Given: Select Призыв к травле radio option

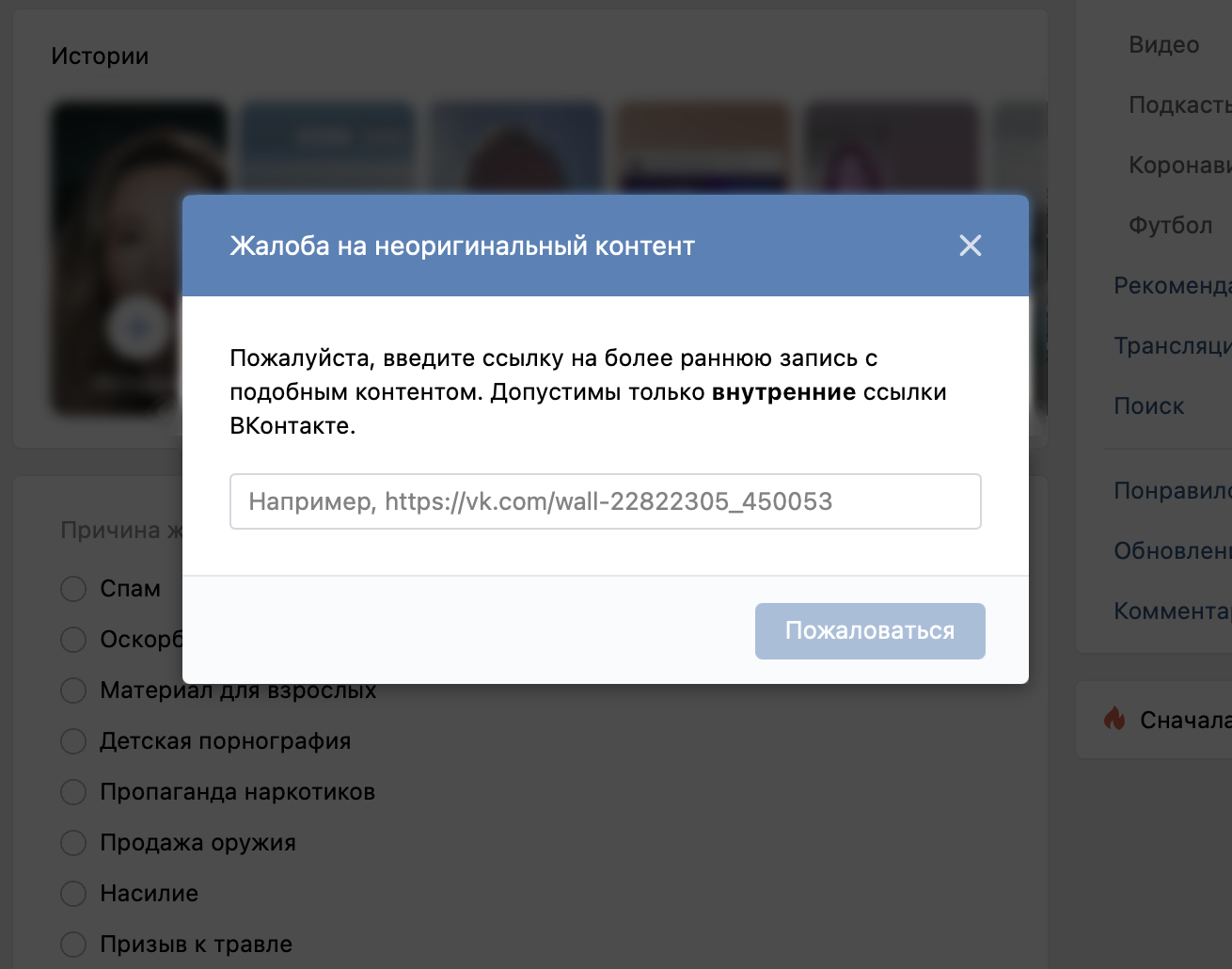Looking at the screenshot, I should [x=73, y=945].
